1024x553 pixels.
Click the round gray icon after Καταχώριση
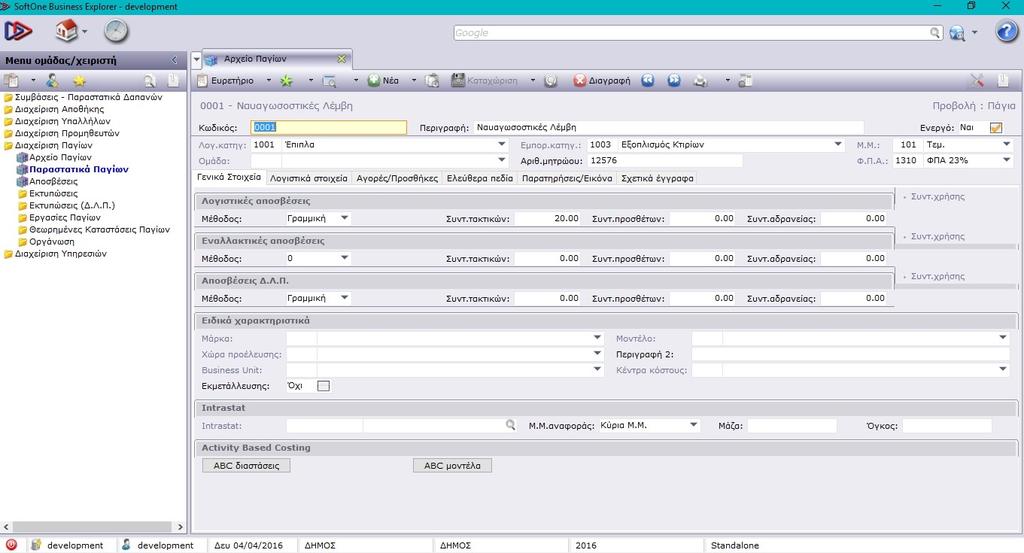tap(551, 81)
